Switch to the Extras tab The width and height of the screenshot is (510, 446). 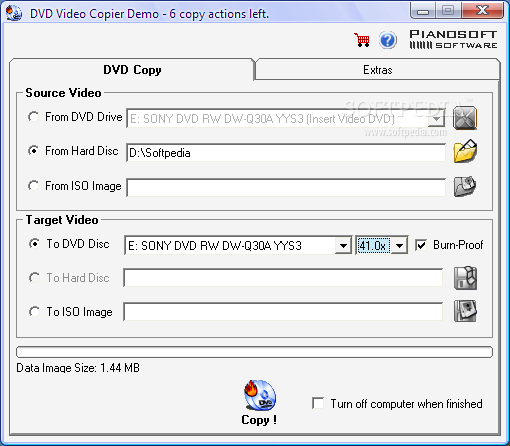click(378, 70)
